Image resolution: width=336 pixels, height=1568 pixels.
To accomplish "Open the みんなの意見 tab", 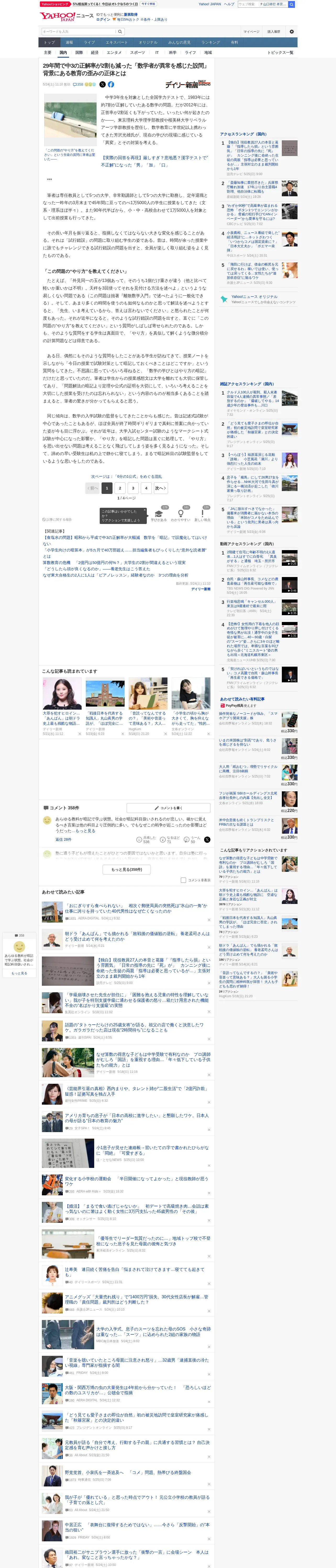I will pos(179,43).
